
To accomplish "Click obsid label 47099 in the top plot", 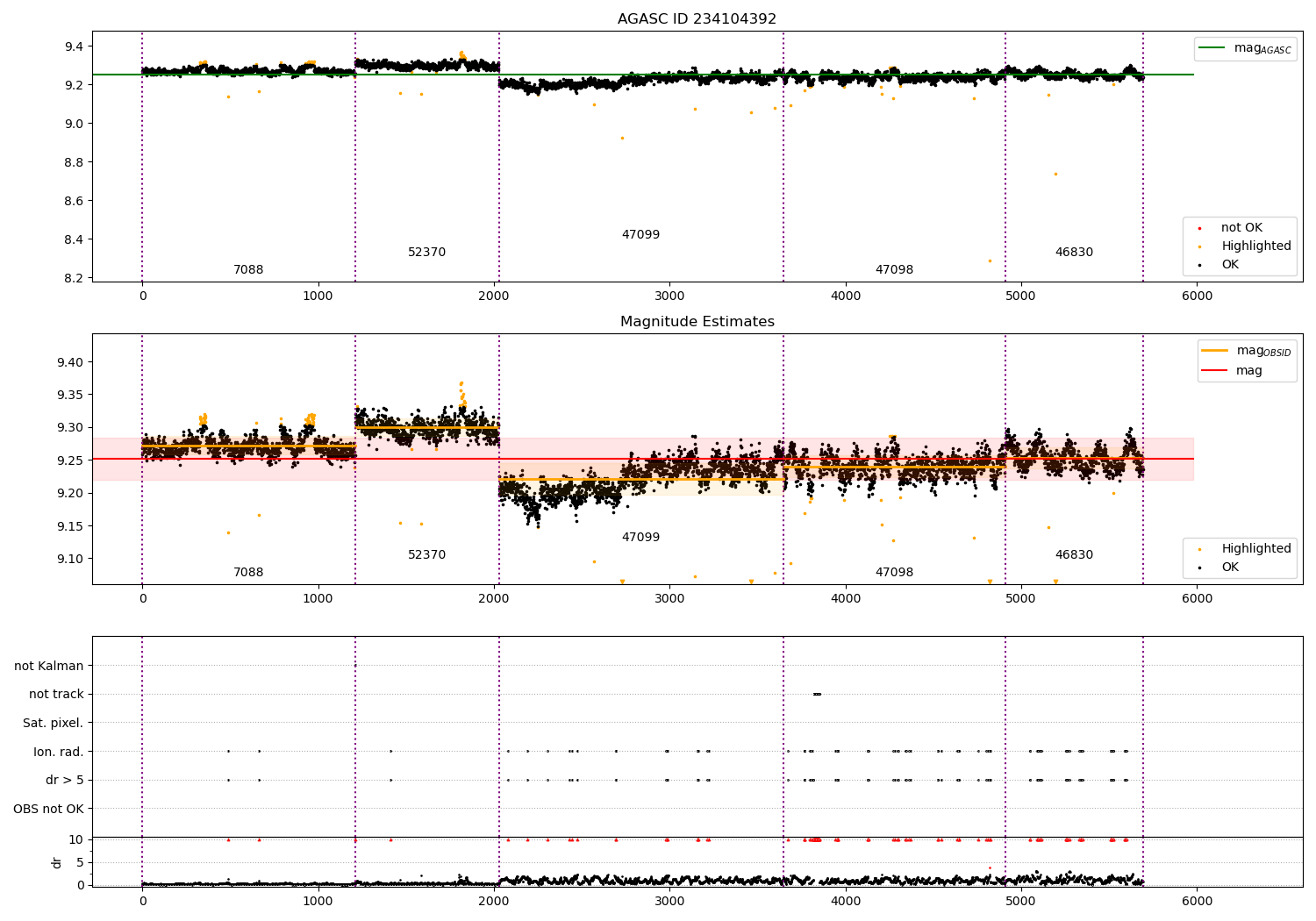I will (640, 235).
